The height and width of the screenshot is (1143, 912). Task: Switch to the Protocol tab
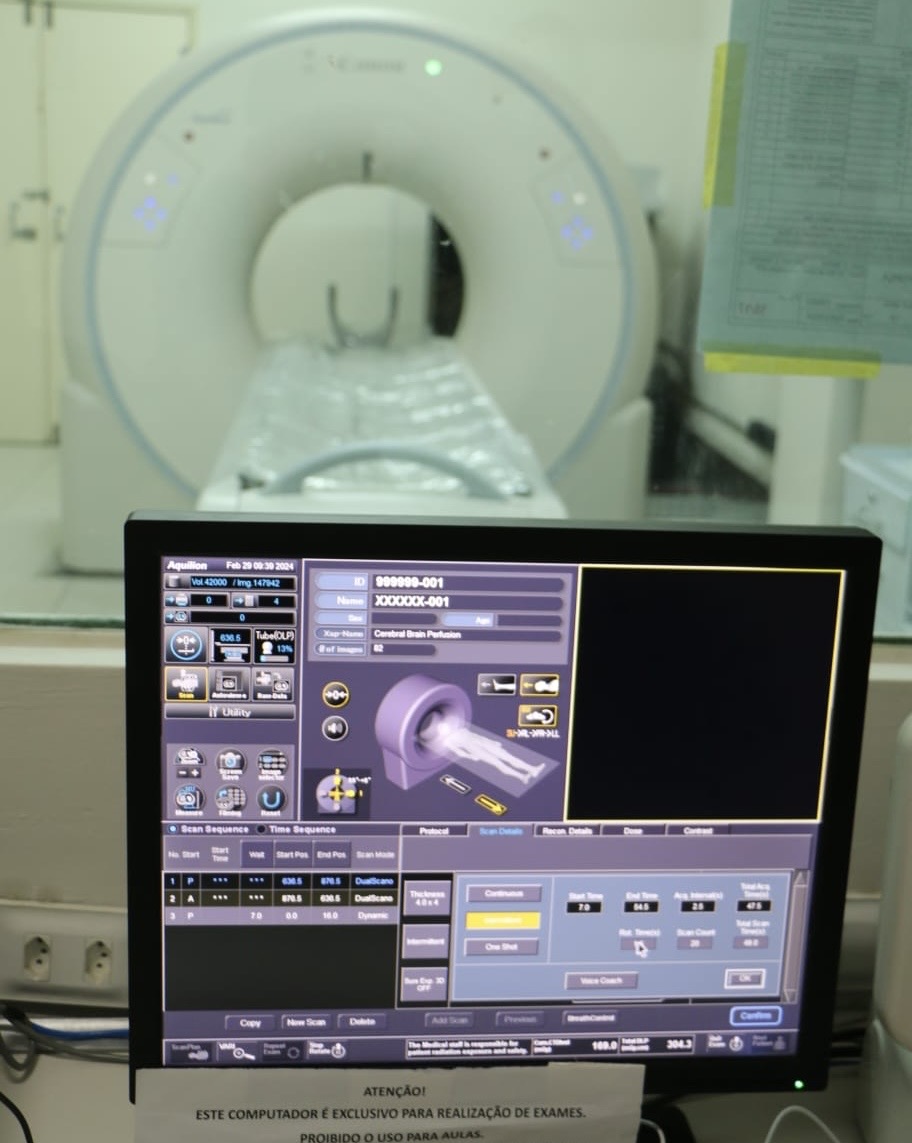coord(434,831)
